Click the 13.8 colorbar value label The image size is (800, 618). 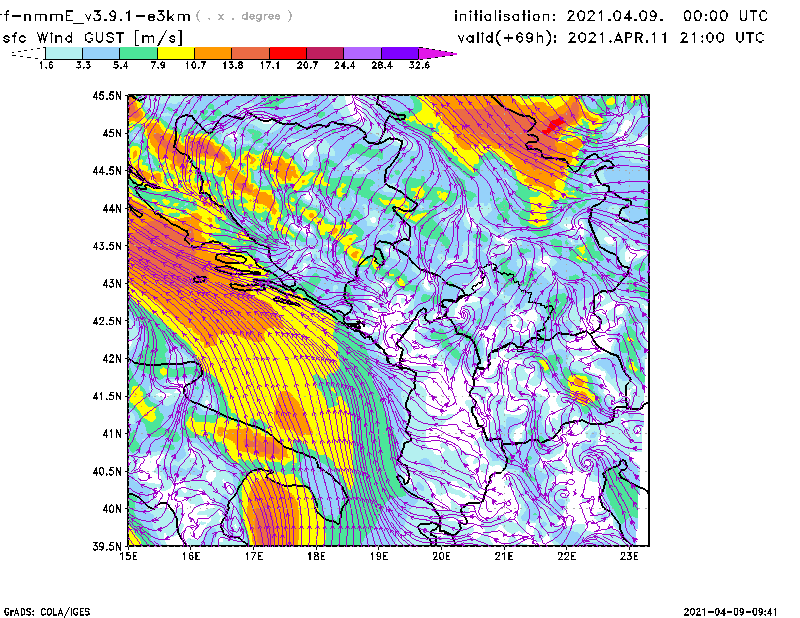(233, 65)
